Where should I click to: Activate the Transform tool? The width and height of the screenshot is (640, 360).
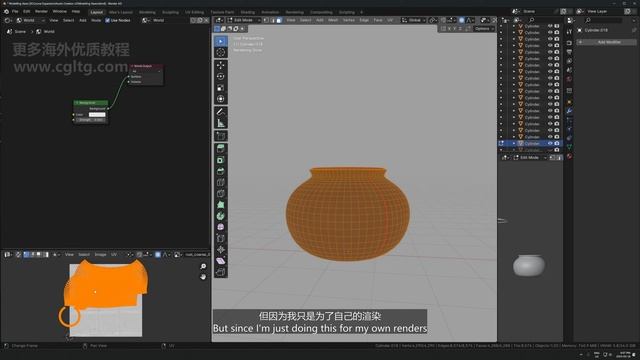point(221,99)
